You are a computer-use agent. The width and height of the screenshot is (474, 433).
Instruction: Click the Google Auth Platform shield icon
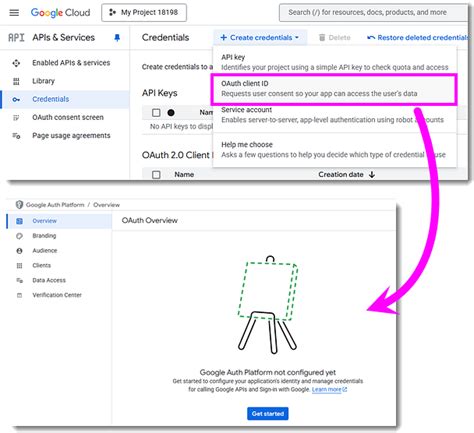click(x=19, y=205)
